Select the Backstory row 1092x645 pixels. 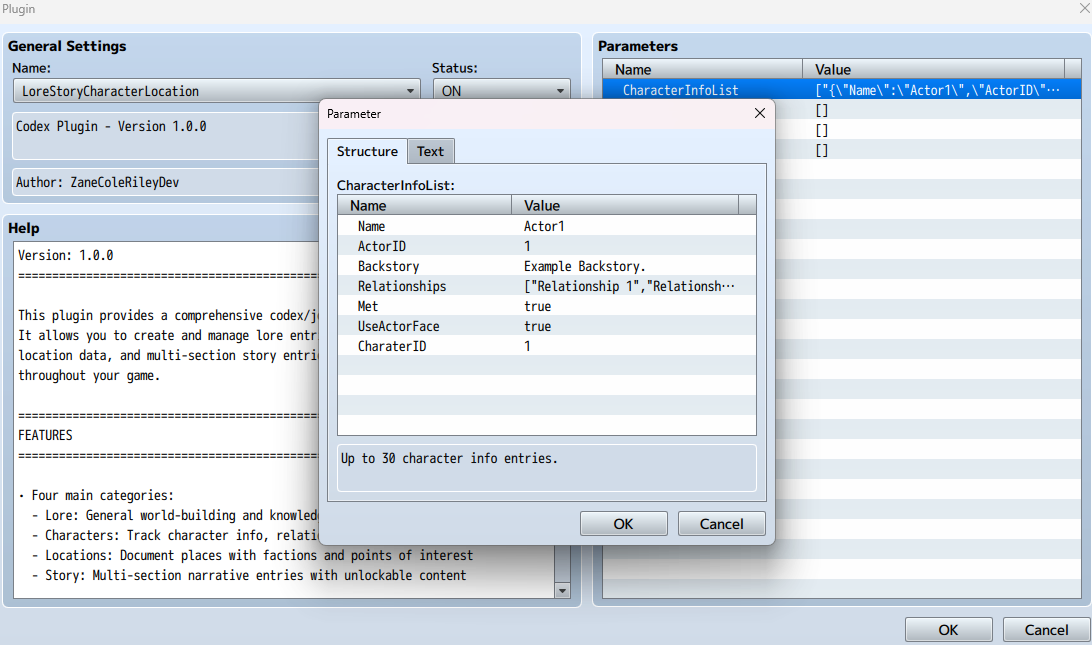[547, 266]
